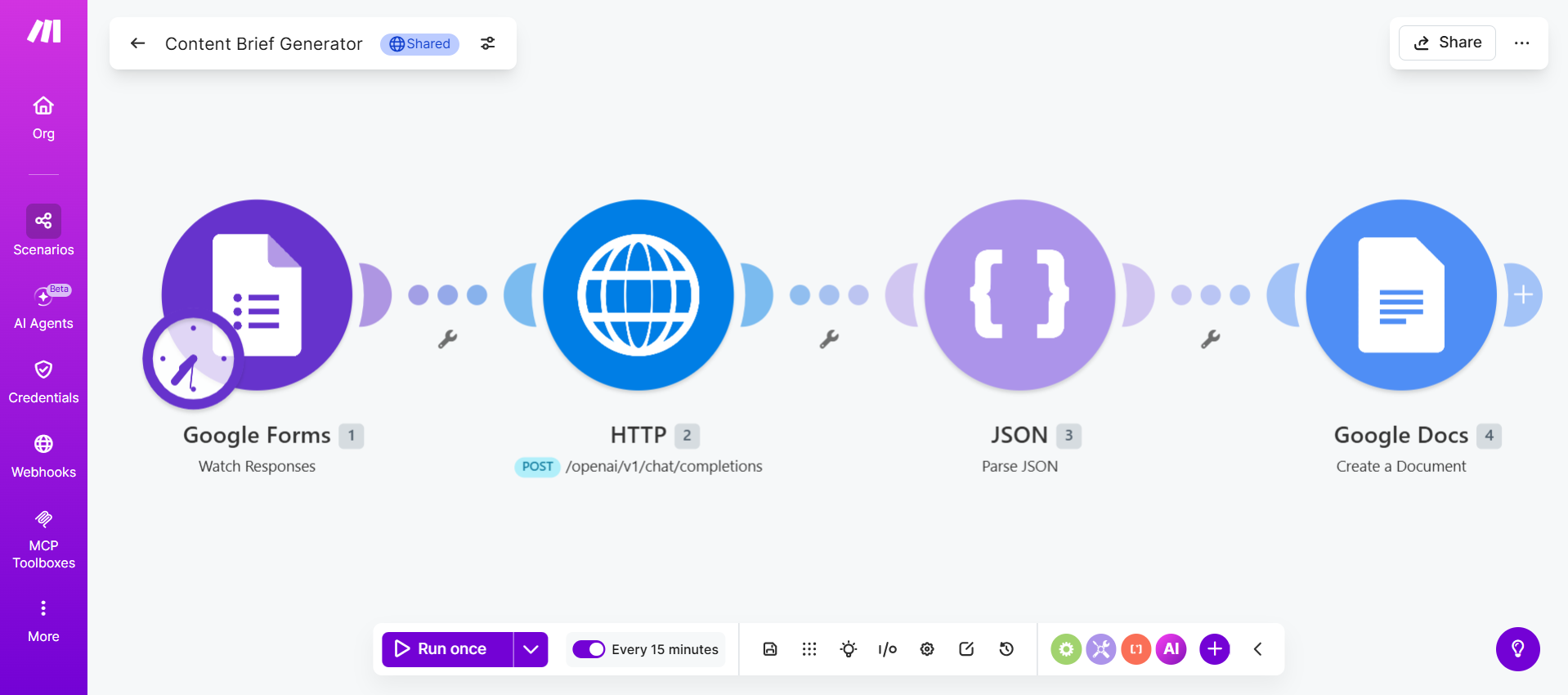
Task: Open the Google Forms module
Action: pyautogui.click(x=257, y=294)
